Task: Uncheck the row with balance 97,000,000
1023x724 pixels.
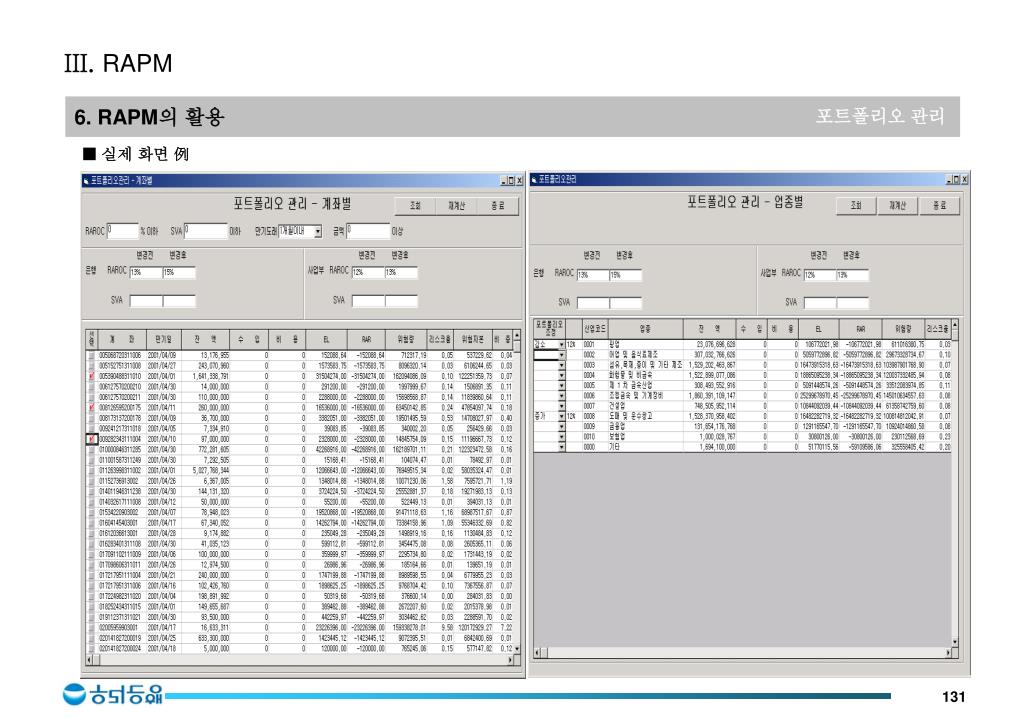Action: [x=92, y=440]
